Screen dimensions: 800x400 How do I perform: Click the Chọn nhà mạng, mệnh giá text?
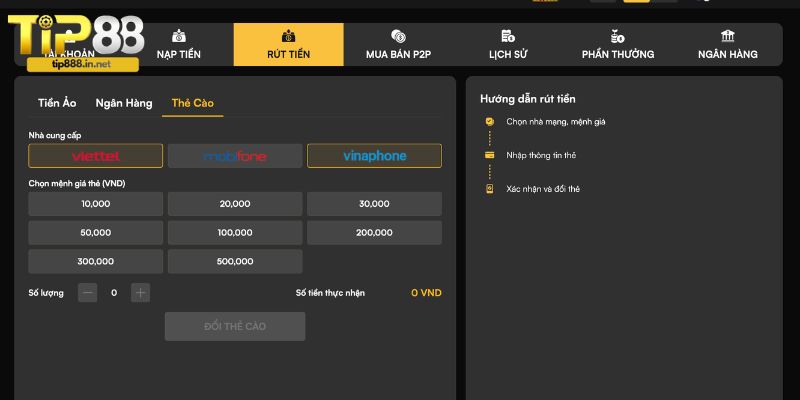click(556, 122)
